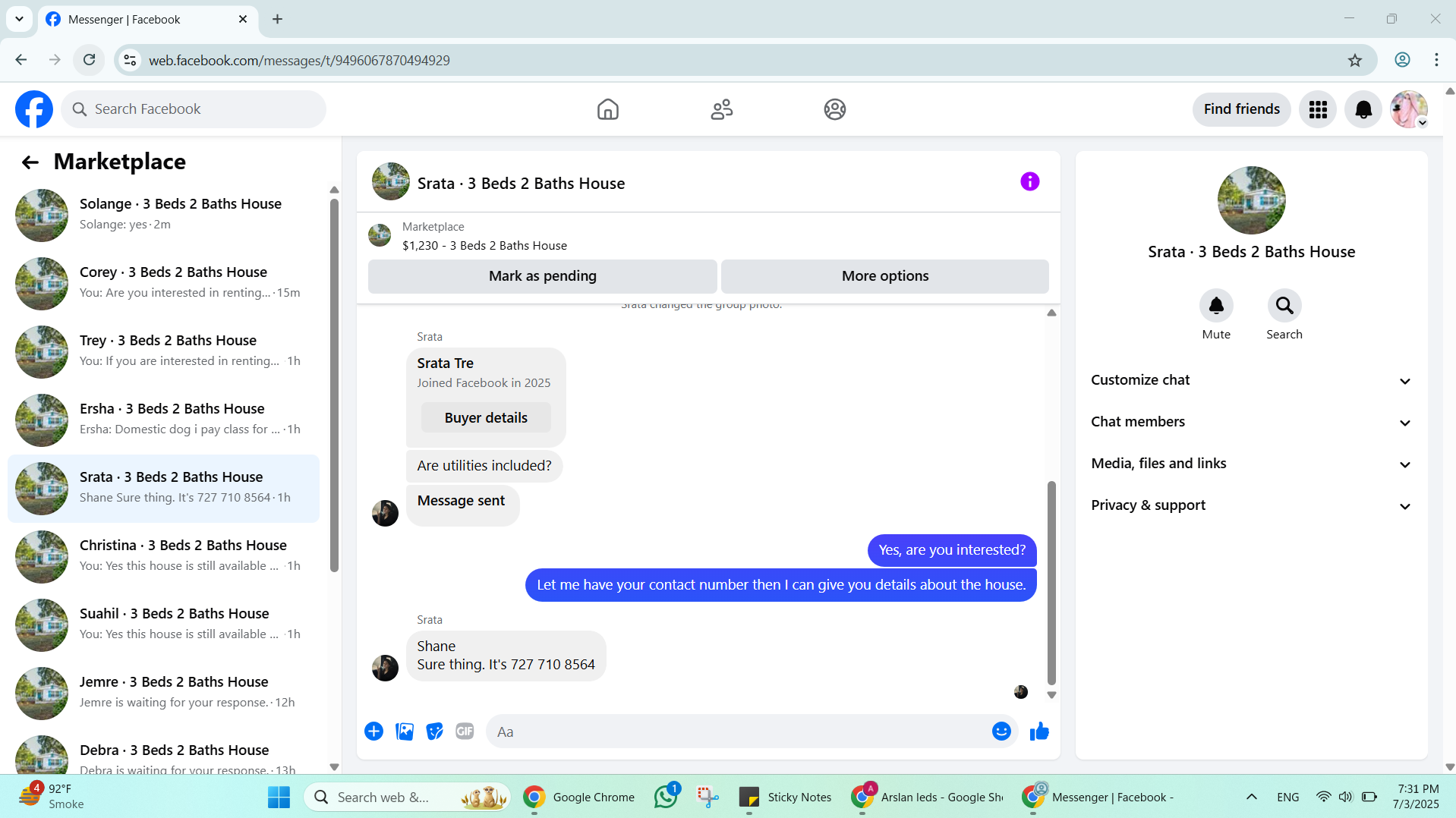
Task: Search within the conversation
Action: pos(1284,306)
